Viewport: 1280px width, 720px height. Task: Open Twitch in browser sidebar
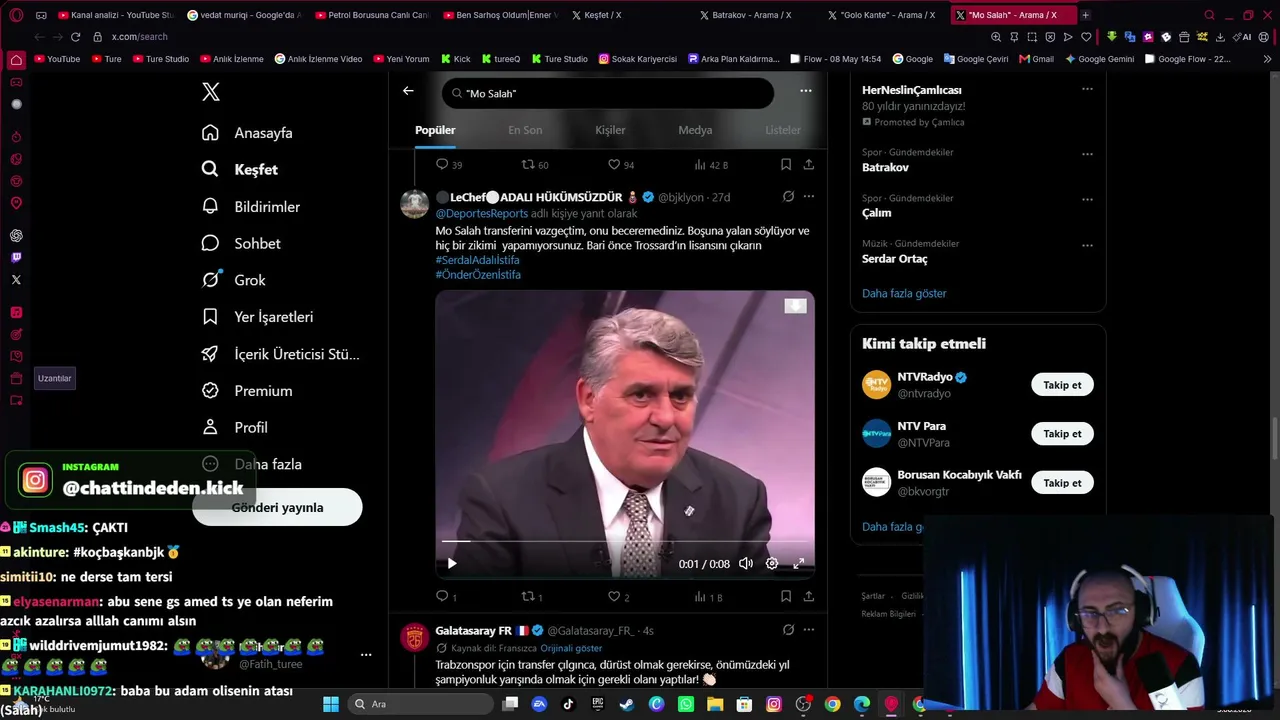coord(16,258)
